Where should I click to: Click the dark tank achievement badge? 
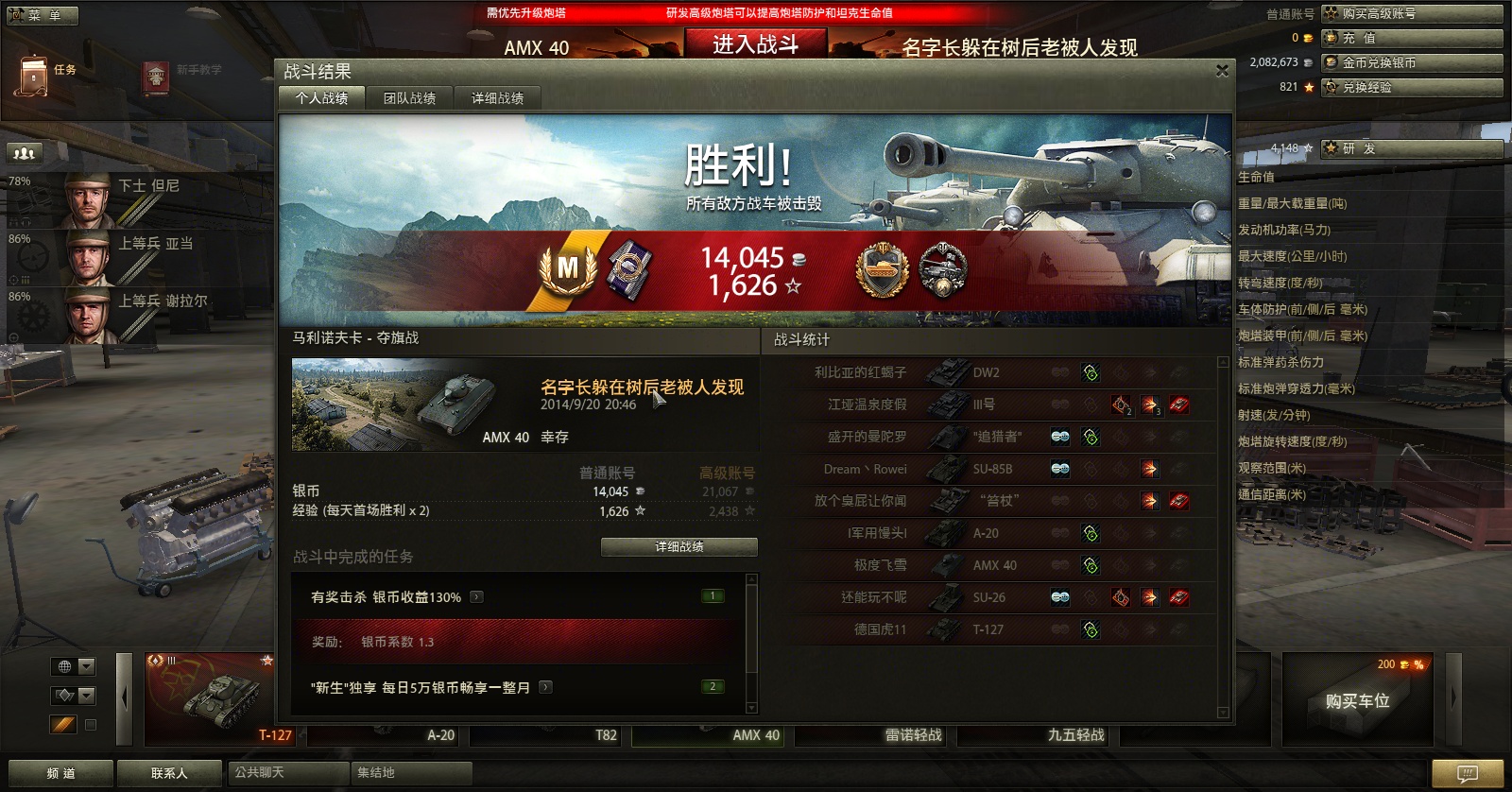pyautogui.click(x=943, y=268)
